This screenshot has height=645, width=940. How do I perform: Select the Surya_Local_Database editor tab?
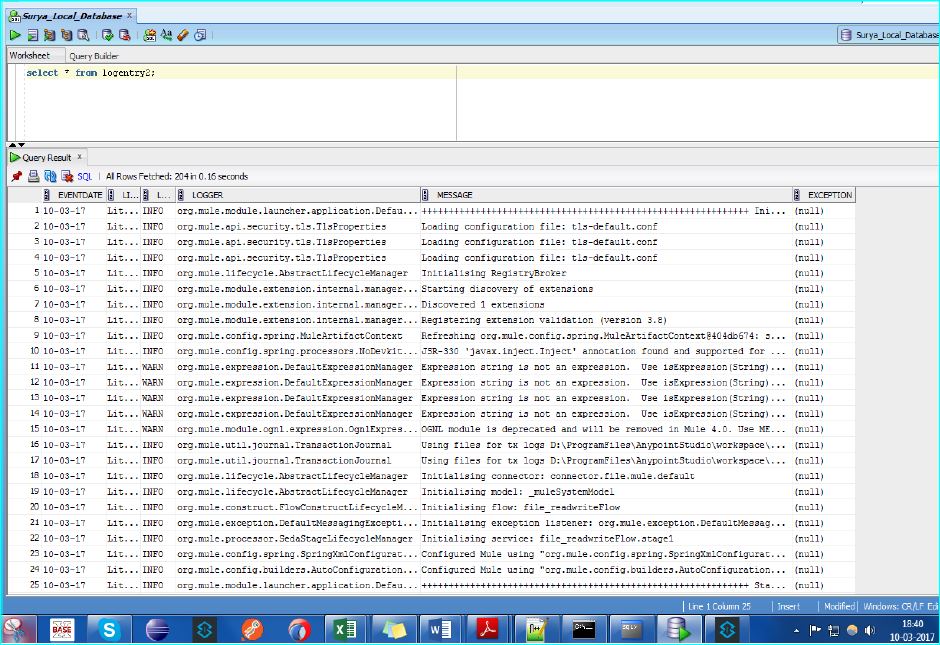click(71, 16)
